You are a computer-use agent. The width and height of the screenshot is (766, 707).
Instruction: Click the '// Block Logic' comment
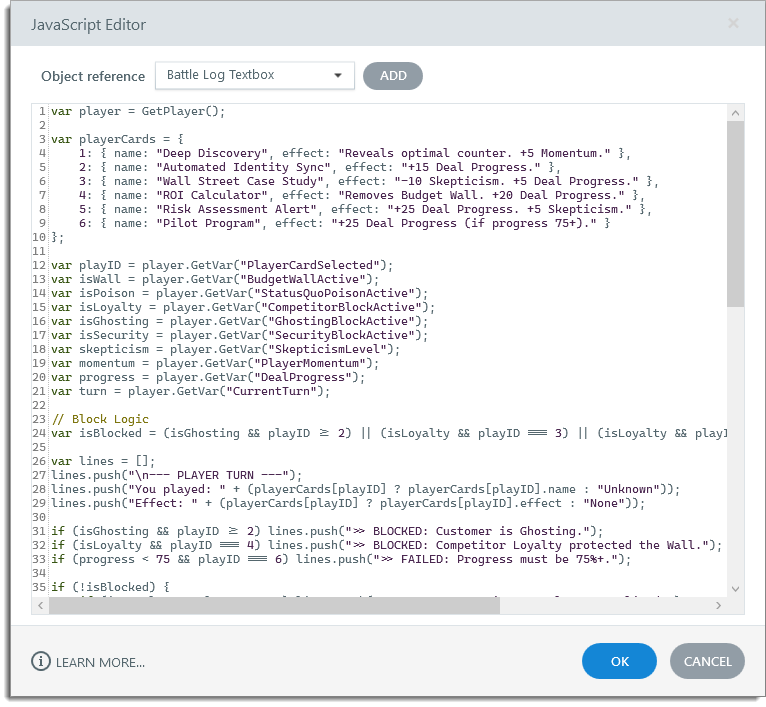[100, 419]
